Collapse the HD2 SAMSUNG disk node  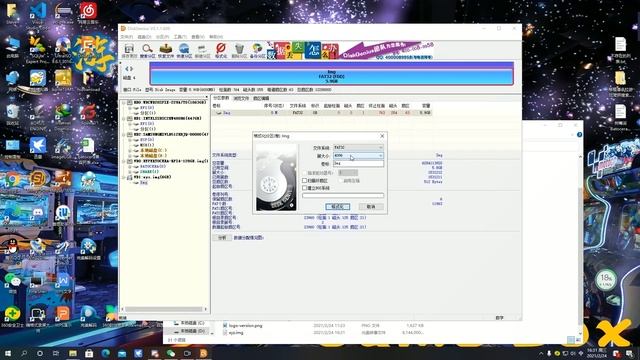(124, 134)
